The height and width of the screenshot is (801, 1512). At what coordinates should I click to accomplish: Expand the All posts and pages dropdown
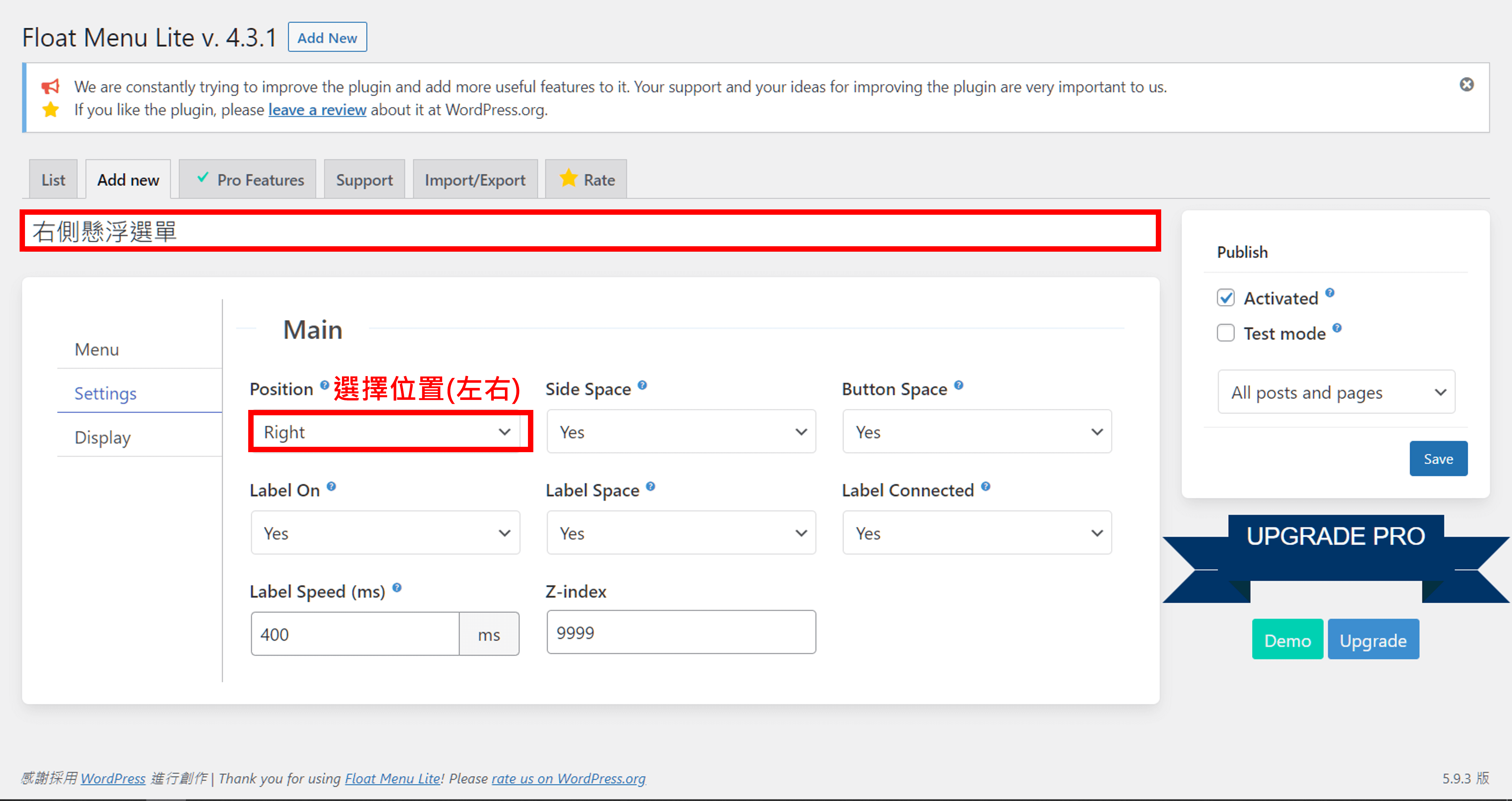tap(1335, 392)
